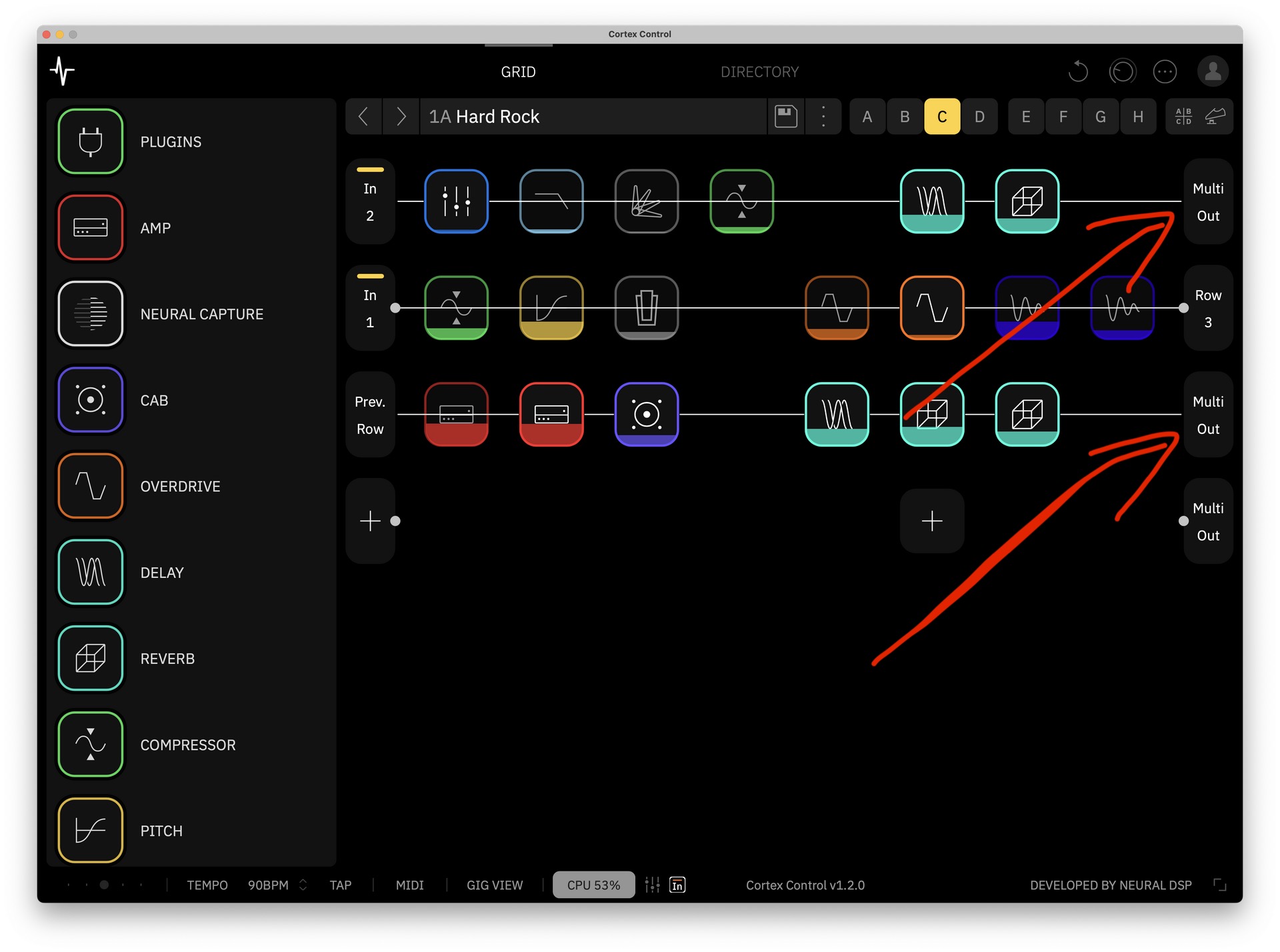
Task: Open the blue EQ sliders block in the In 2 row
Action: pos(457,201)
